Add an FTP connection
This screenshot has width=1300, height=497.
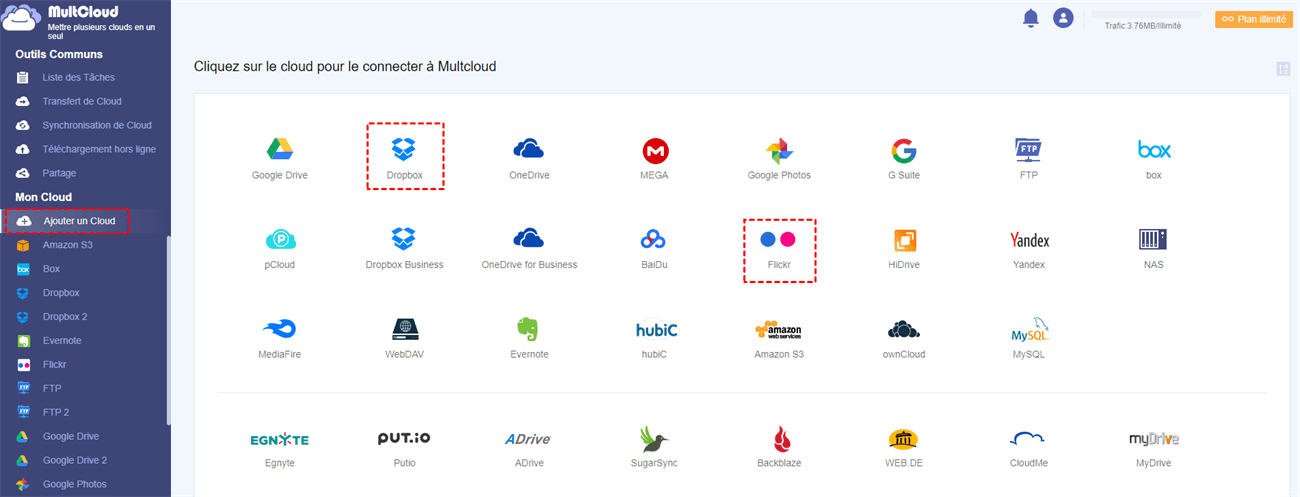pos(1028,150)
